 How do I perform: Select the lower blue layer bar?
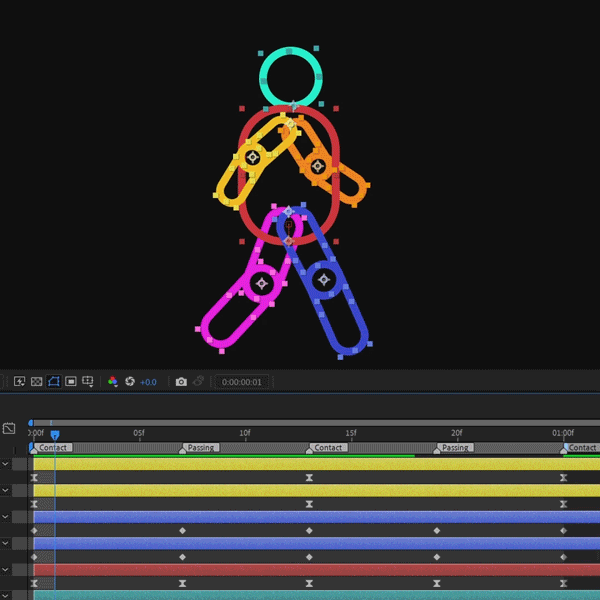tap(316, 543)
